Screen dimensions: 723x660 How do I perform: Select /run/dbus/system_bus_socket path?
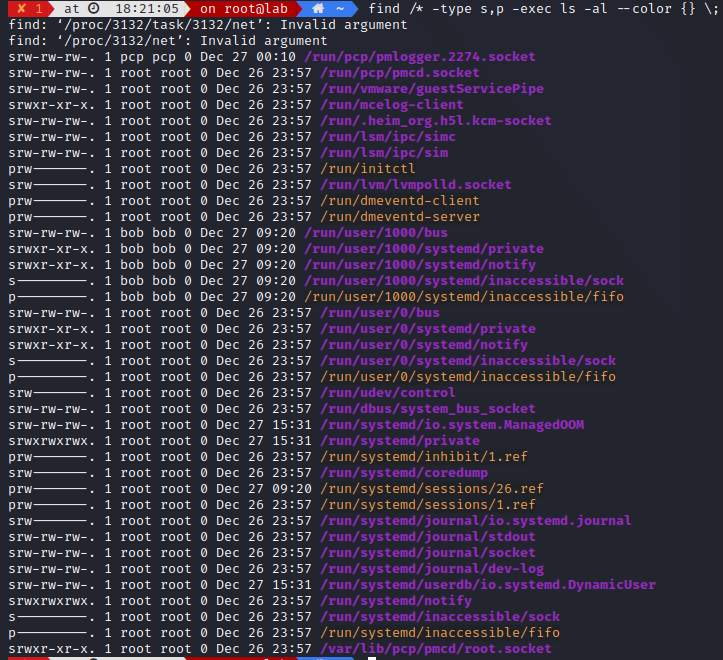428,409
